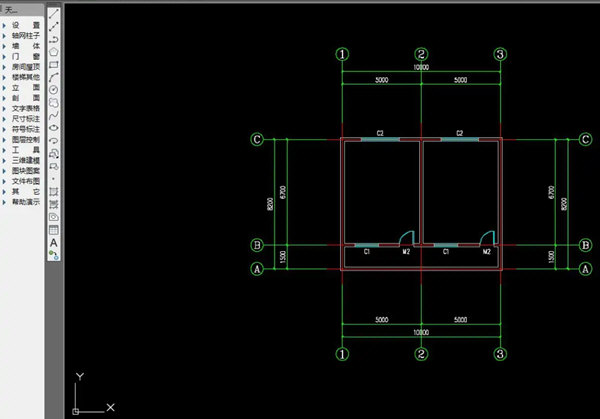Expand the 文字表格 menu arrow
Viewport: 600px width, 419px height.
pyautogui.click(x=4, y=109)
